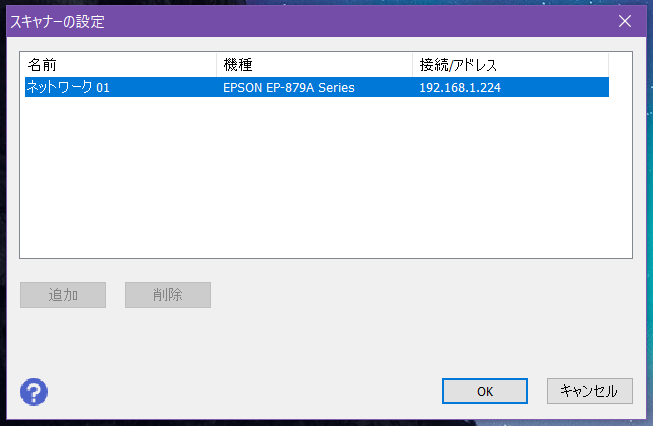Click the EPSON EP-879A Series model cell

[x=289, y=87]
